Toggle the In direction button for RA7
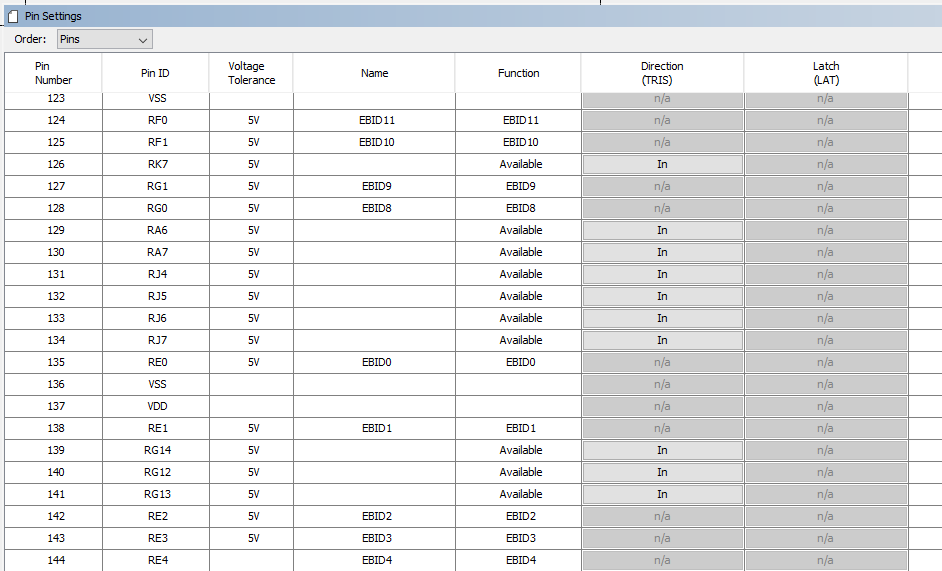Screen dimensions: 942x571 coord(662,252)
